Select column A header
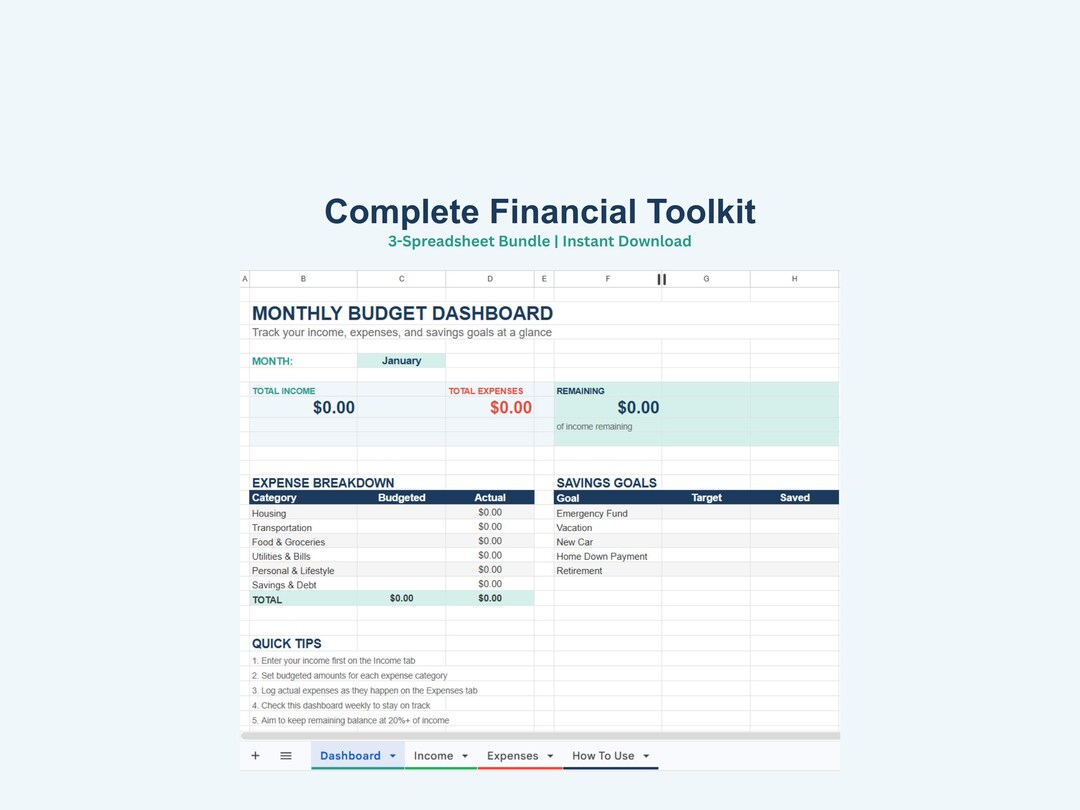Viewport: 1080px width, 810px height. pos(245,279)
